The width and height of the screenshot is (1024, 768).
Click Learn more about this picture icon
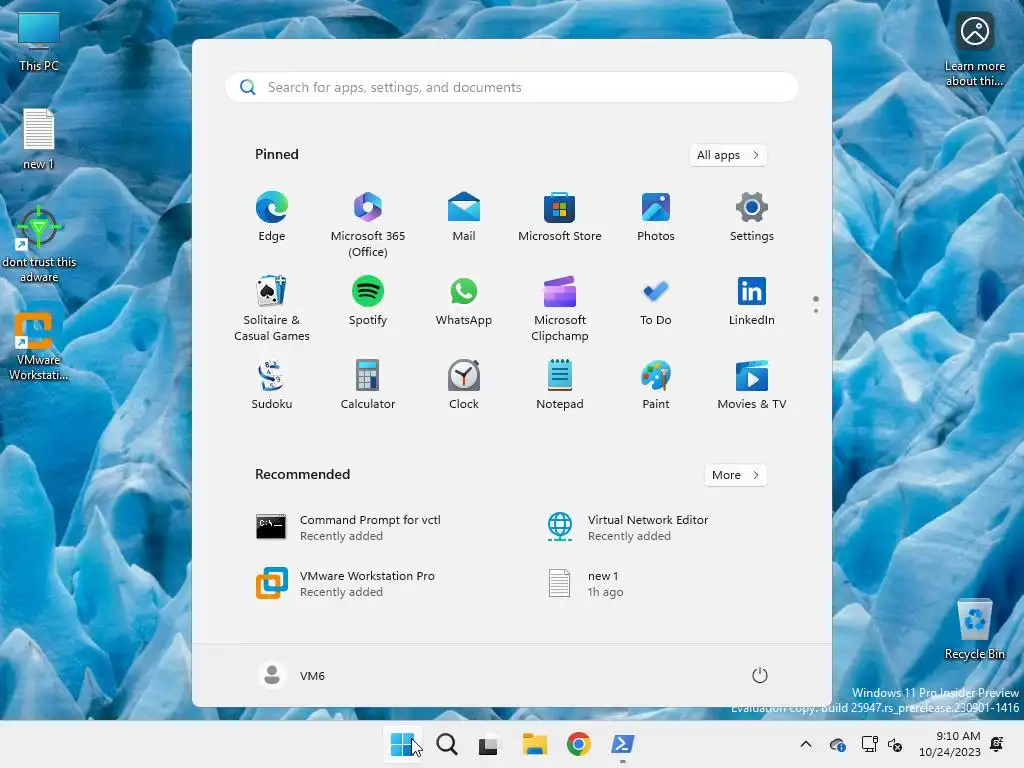(974, 49)
